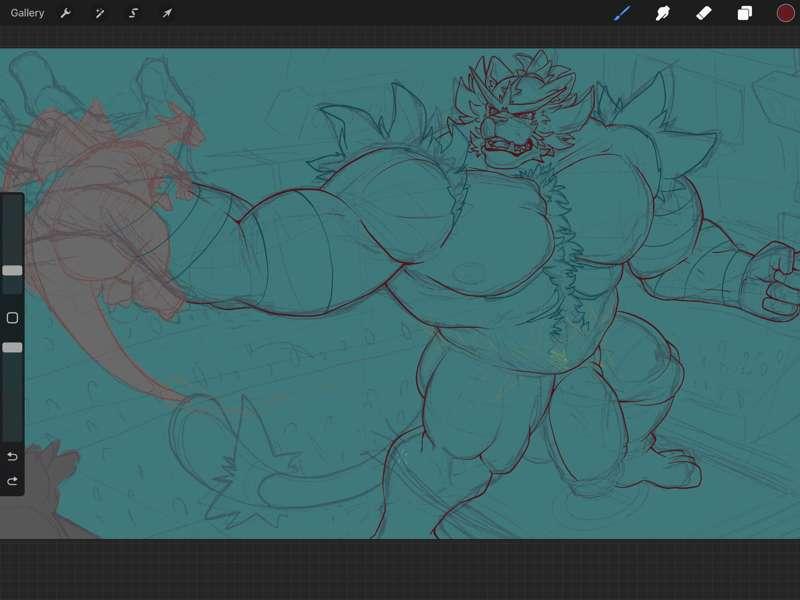Open the Adjustments magic wand menu
The width and height of the screenshot is (800, 600).
pos(99,13)
